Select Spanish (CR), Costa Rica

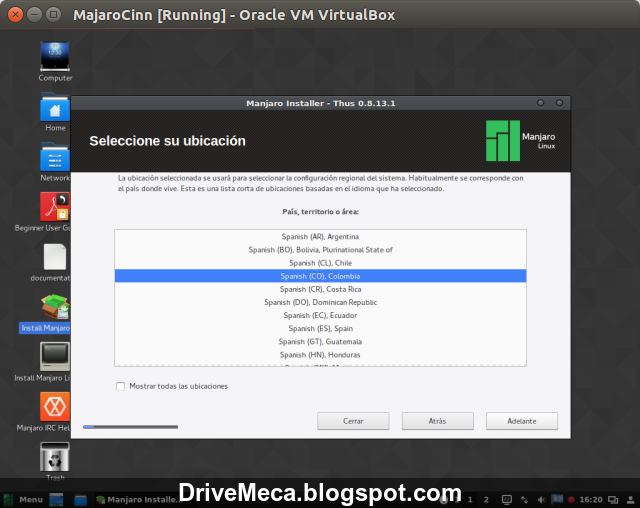[x=320, y=289]
